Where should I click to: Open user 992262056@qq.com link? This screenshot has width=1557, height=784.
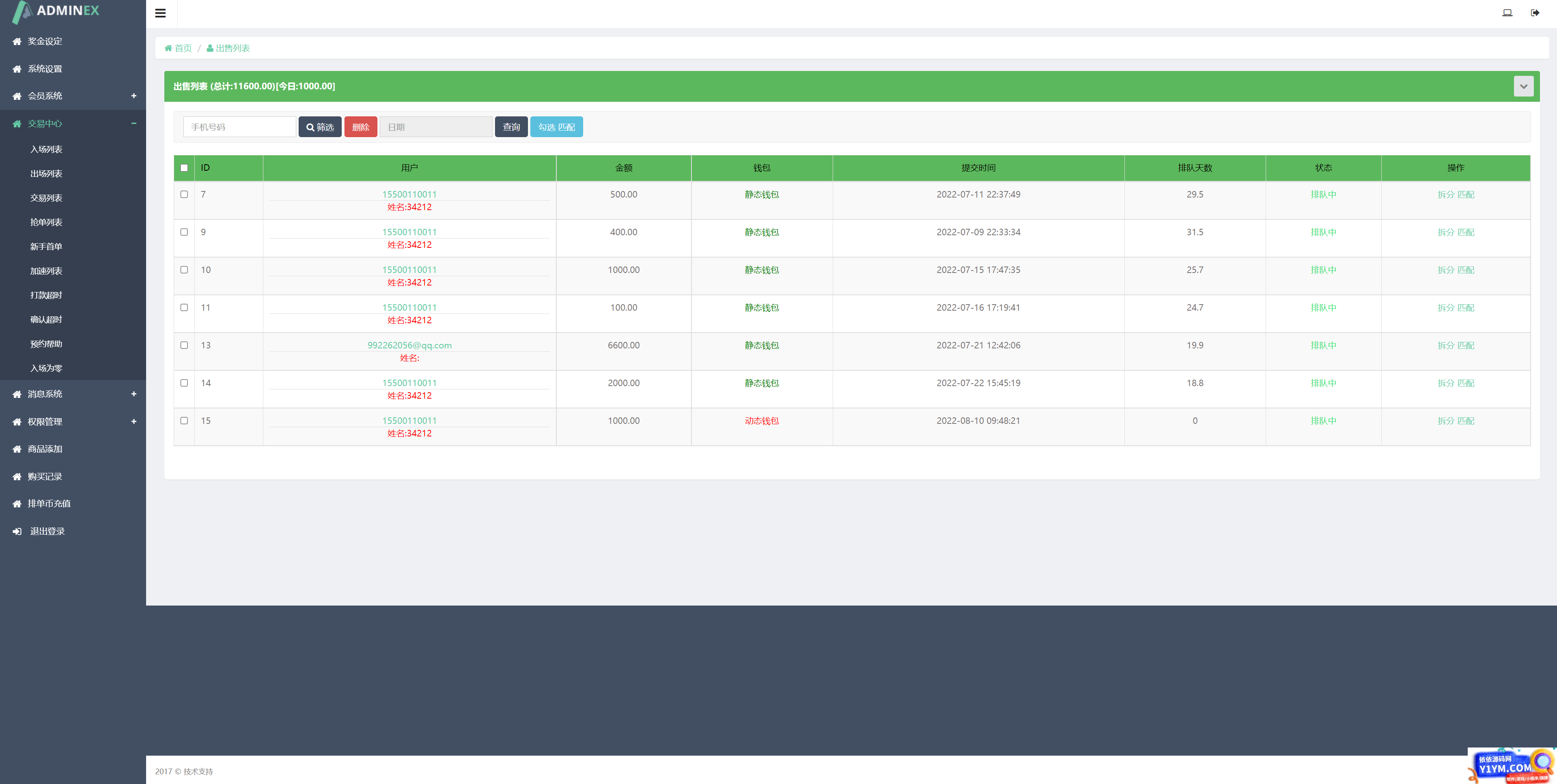(x=409, y=346)
